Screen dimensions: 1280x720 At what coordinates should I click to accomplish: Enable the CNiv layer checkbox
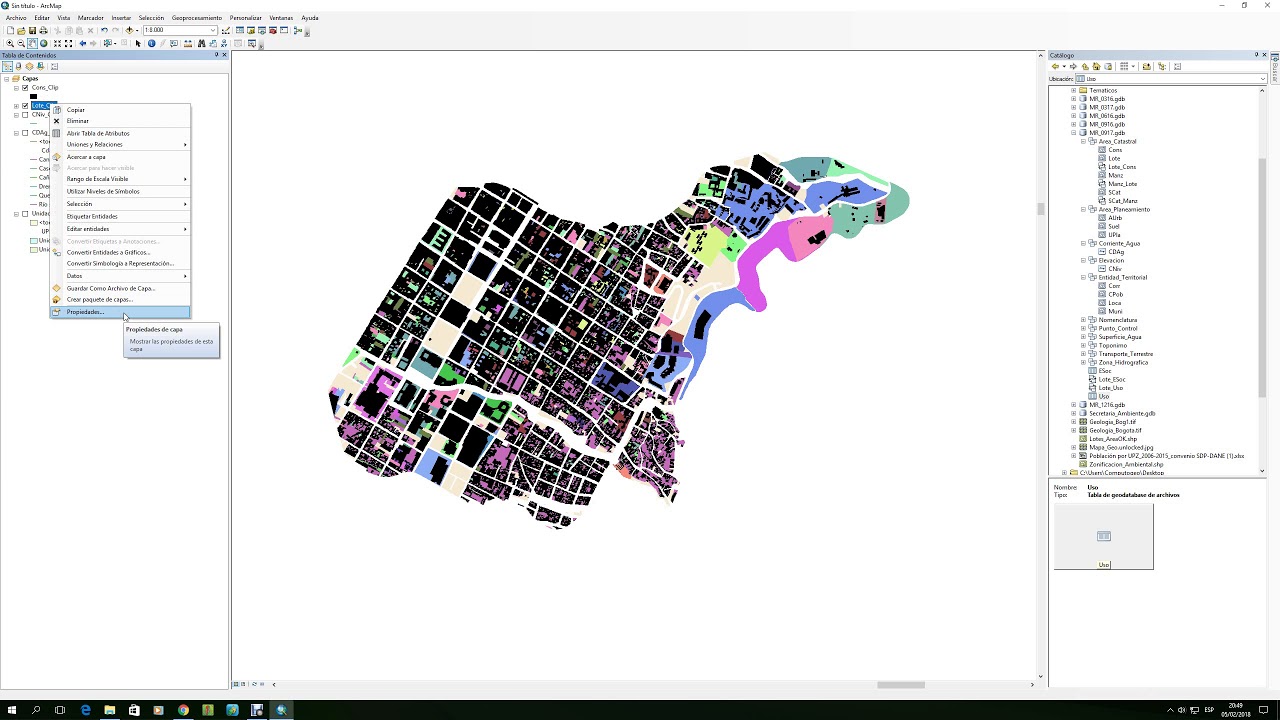coord(25,114)
